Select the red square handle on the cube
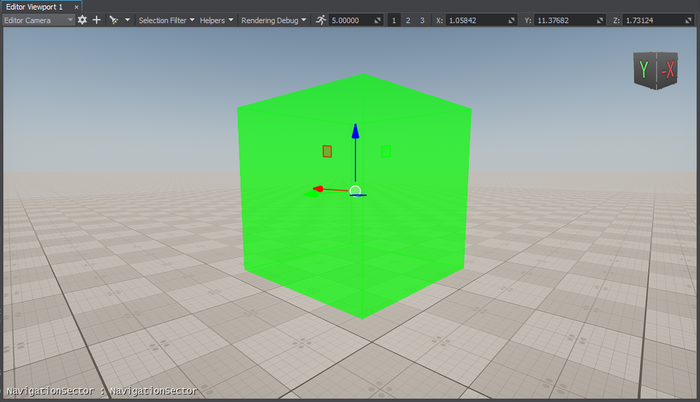This screenshot has width=700, height=402. [x=327, y=151]
